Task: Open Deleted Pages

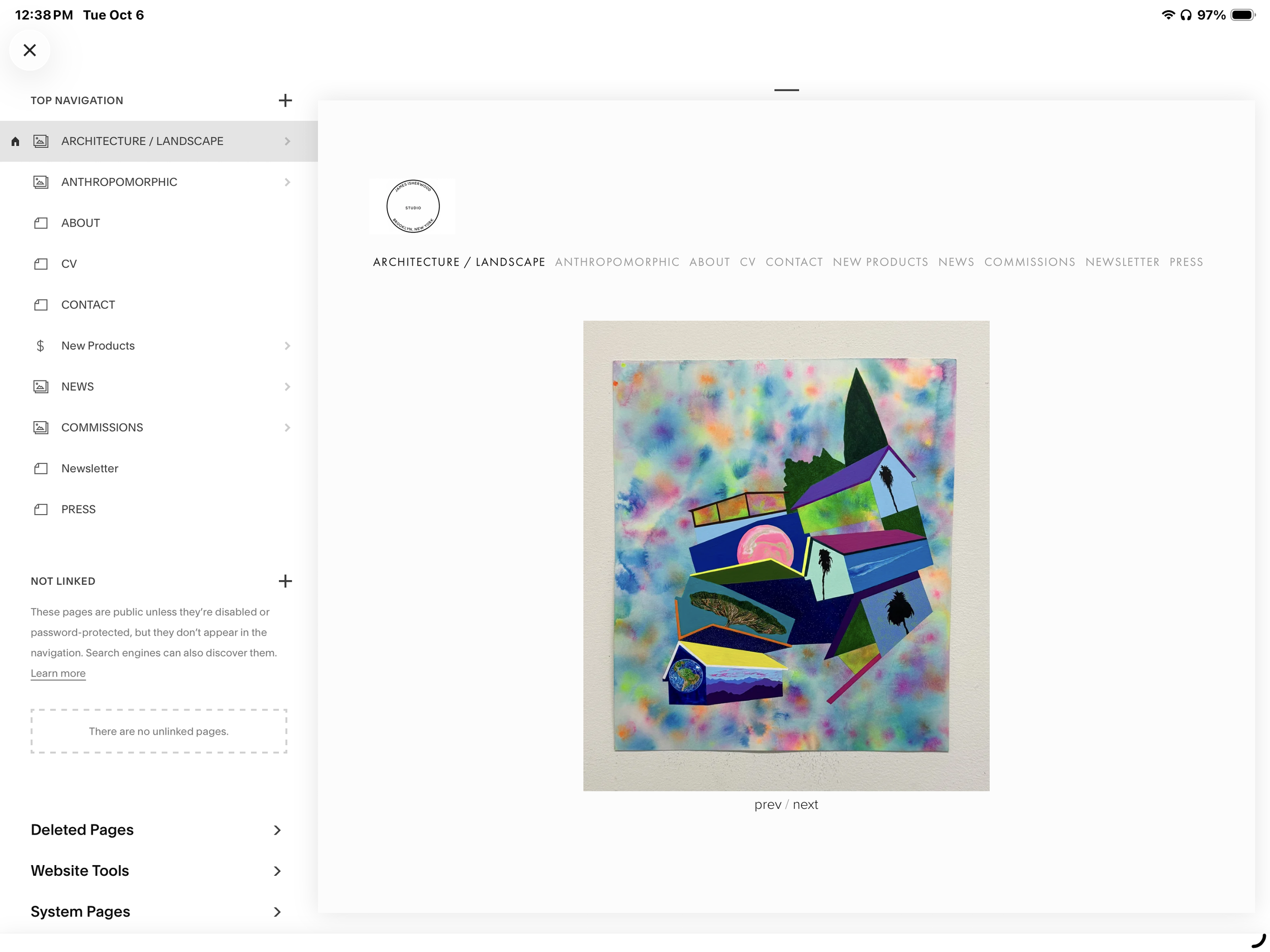Action: point(156,830)
